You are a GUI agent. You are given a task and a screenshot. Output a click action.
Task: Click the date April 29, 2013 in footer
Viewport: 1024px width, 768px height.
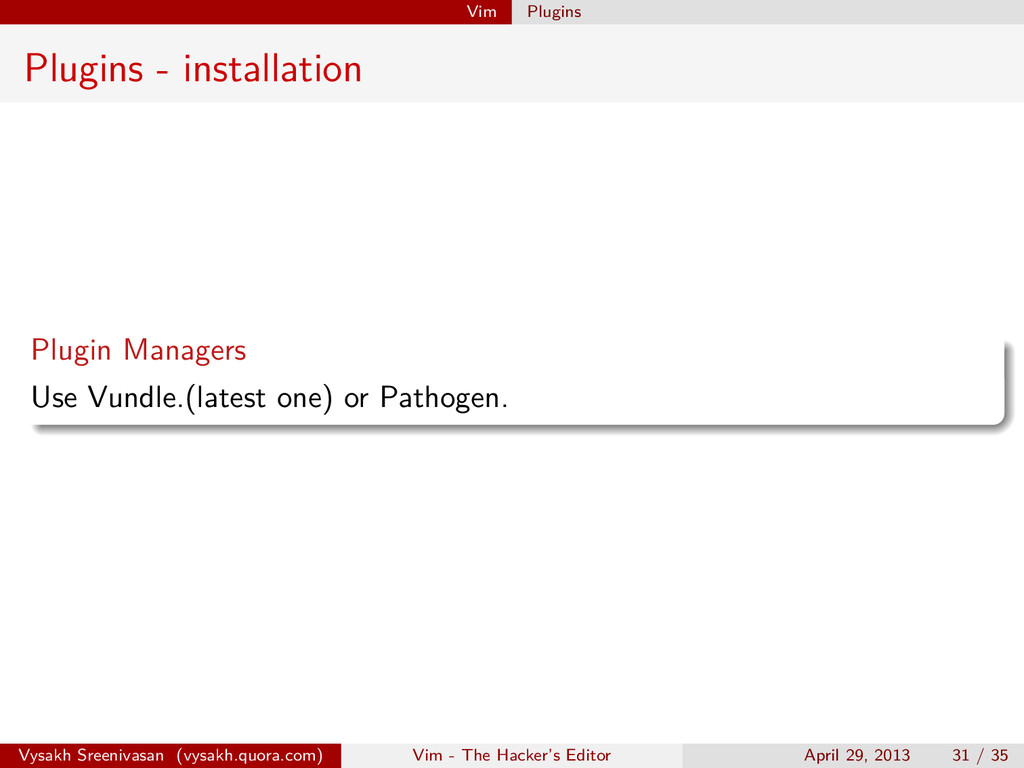coord(857,756)
